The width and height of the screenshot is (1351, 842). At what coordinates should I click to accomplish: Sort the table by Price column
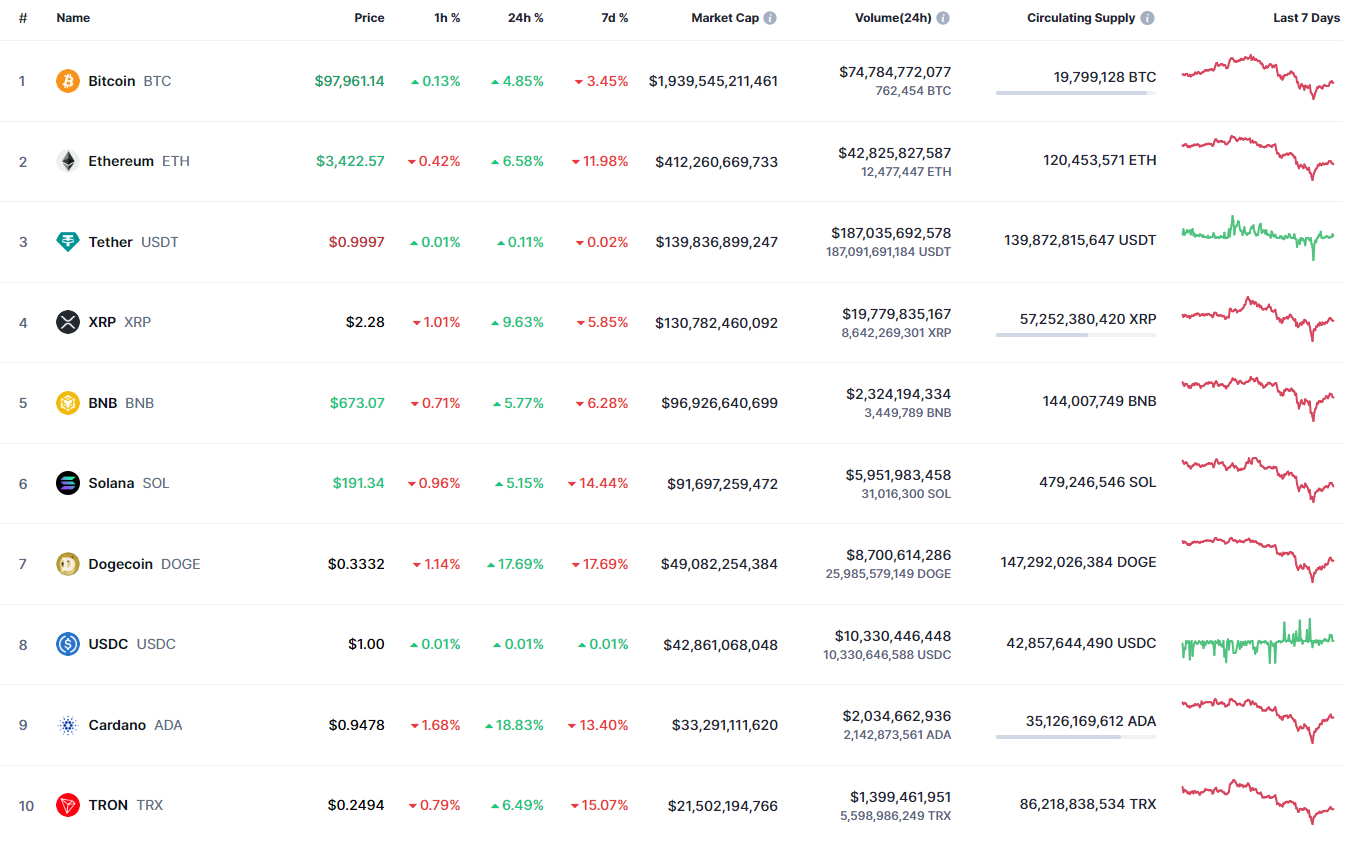tap(369, 18)
